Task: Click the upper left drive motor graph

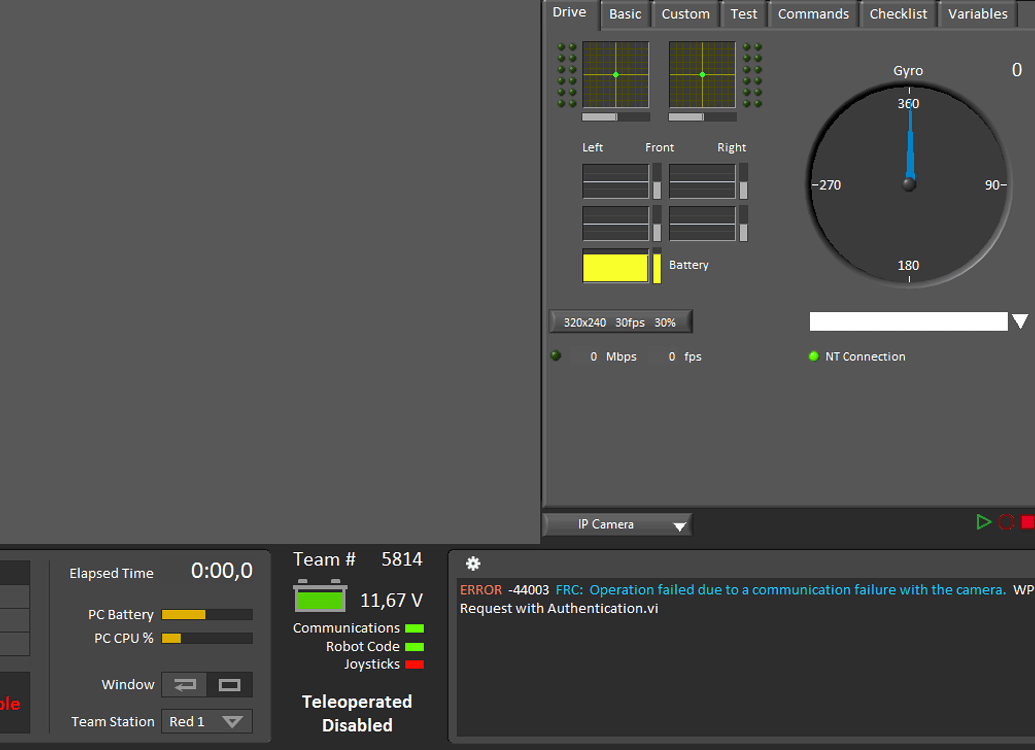Action: pyautogui.click(x=615, y=181)
